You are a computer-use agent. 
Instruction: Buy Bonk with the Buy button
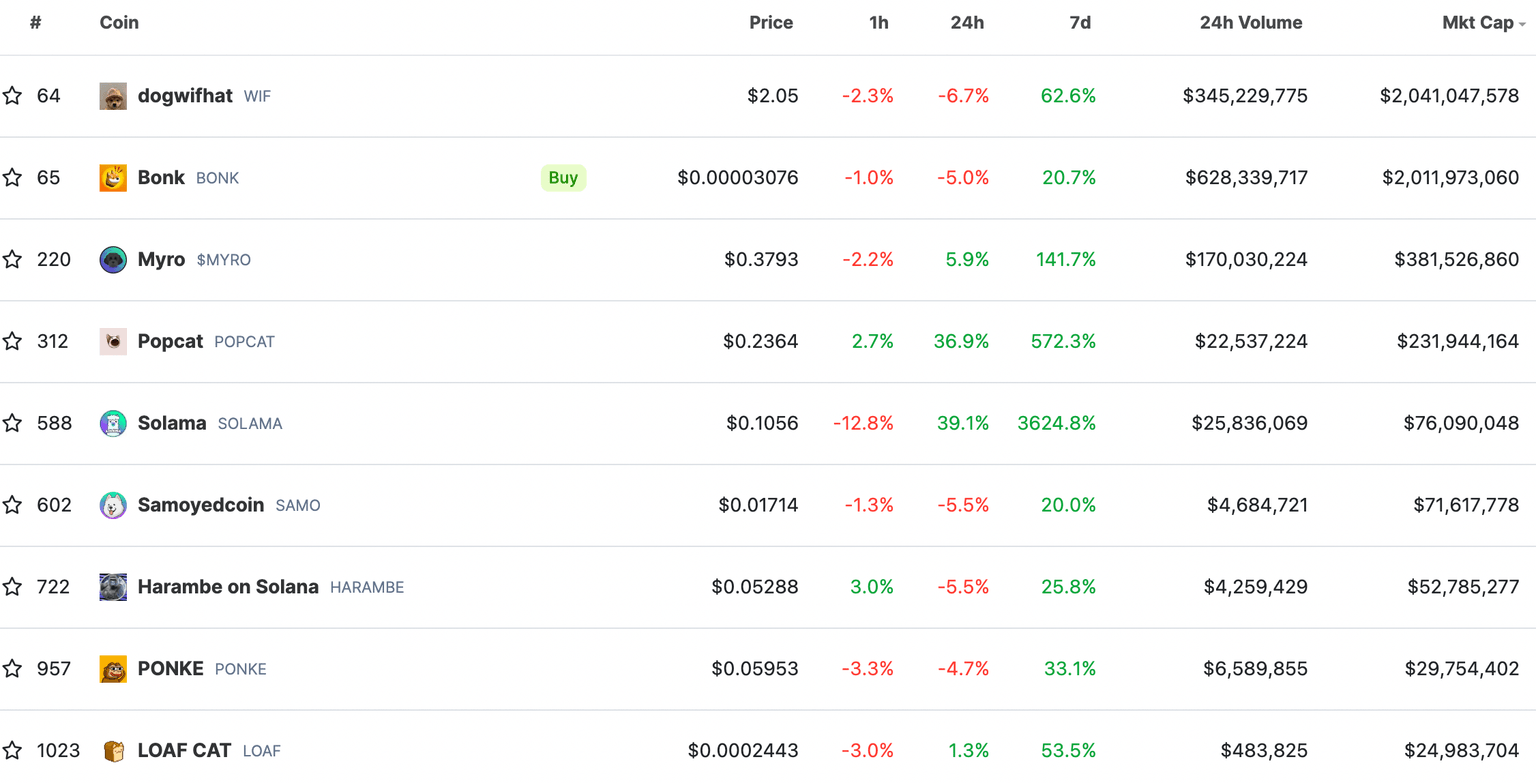click(564, 178)
